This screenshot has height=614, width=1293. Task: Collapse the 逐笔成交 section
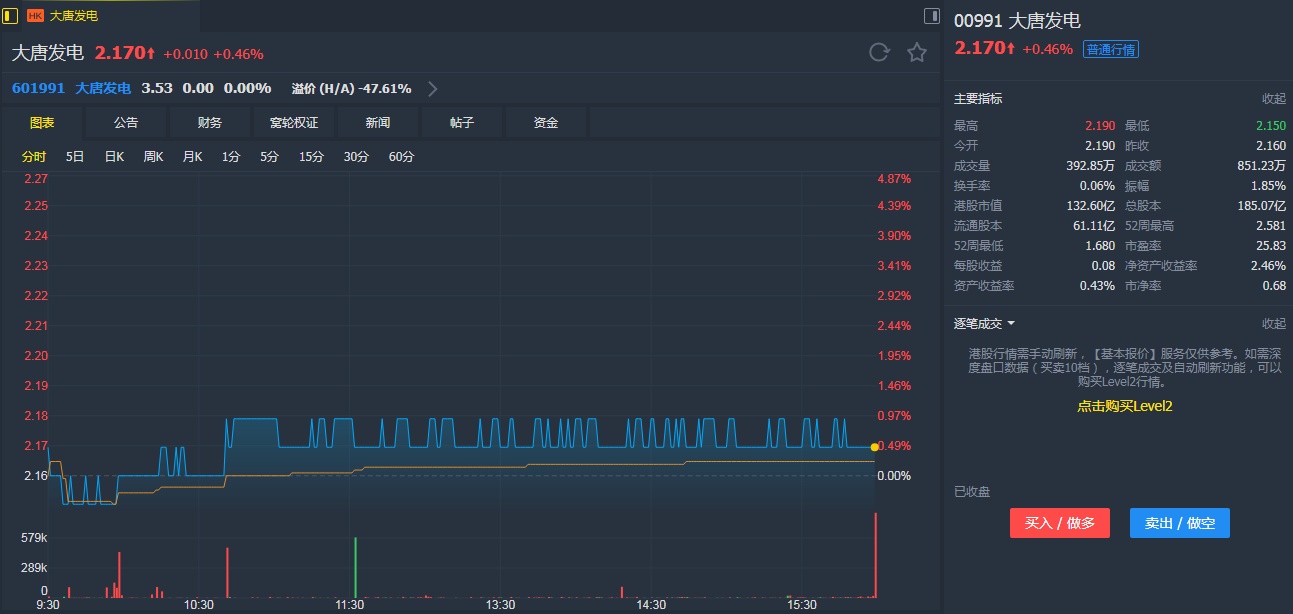(x=1273, y=323)
